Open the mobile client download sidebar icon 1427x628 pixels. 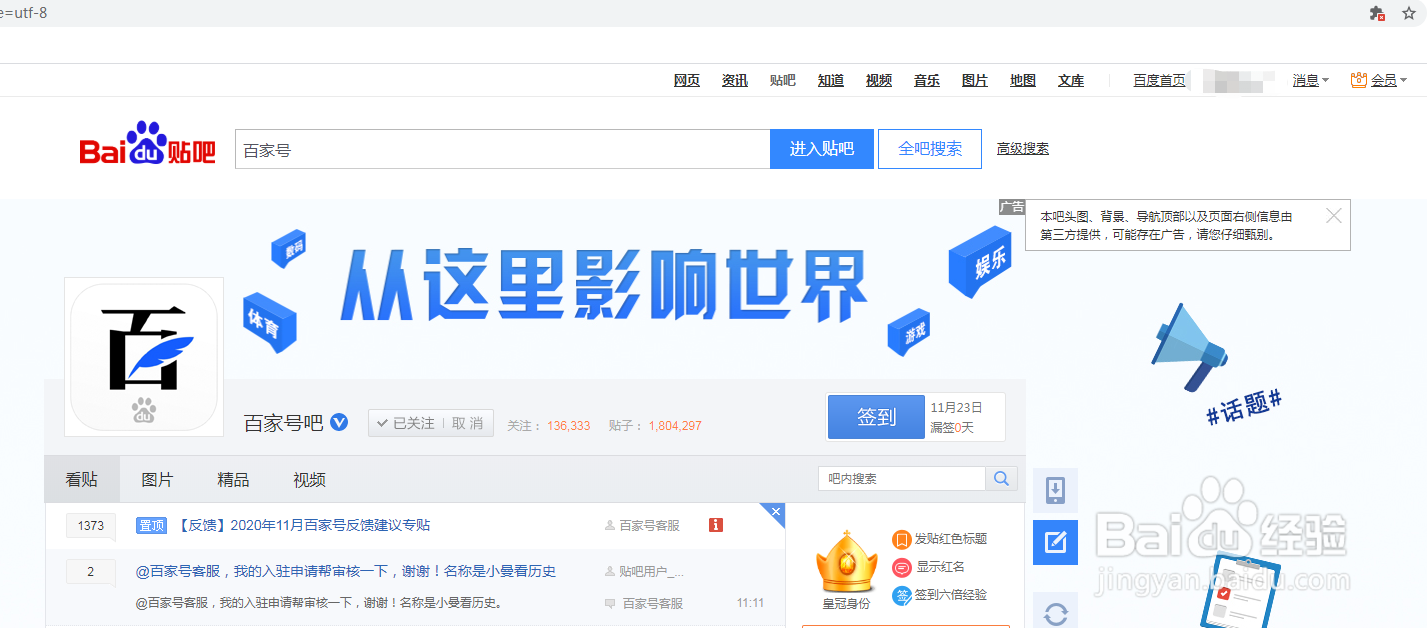(x=1055, y=491)
